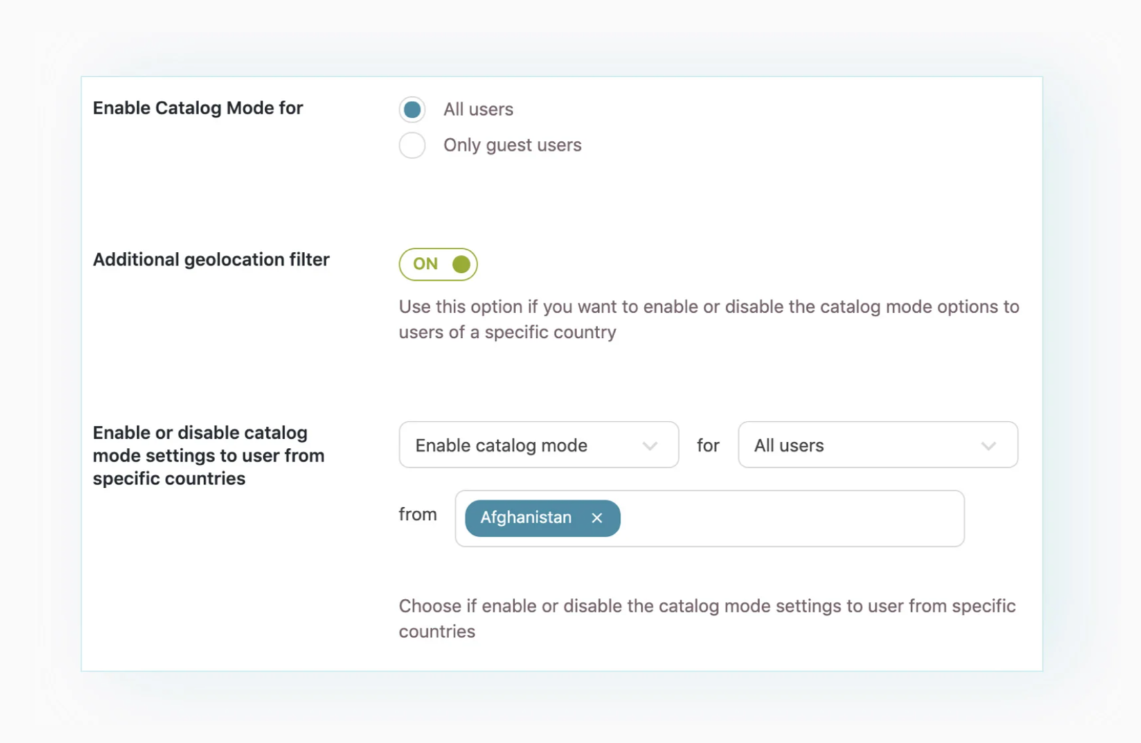Click the ON text inside the toggle

point(425,264)
